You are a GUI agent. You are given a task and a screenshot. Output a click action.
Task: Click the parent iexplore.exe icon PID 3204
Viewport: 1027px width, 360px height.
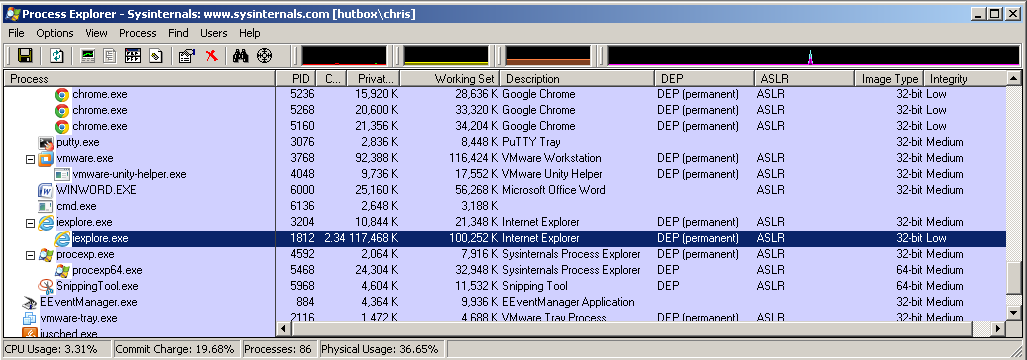coord(46,222)
